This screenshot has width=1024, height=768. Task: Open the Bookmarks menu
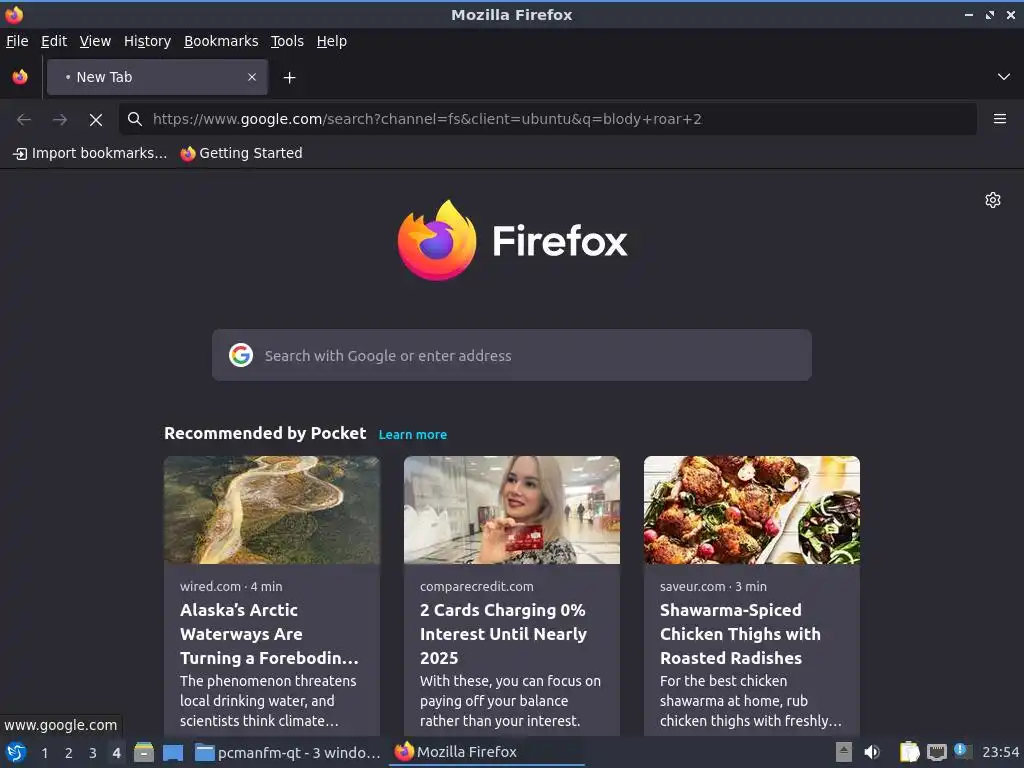pos(221,41)
